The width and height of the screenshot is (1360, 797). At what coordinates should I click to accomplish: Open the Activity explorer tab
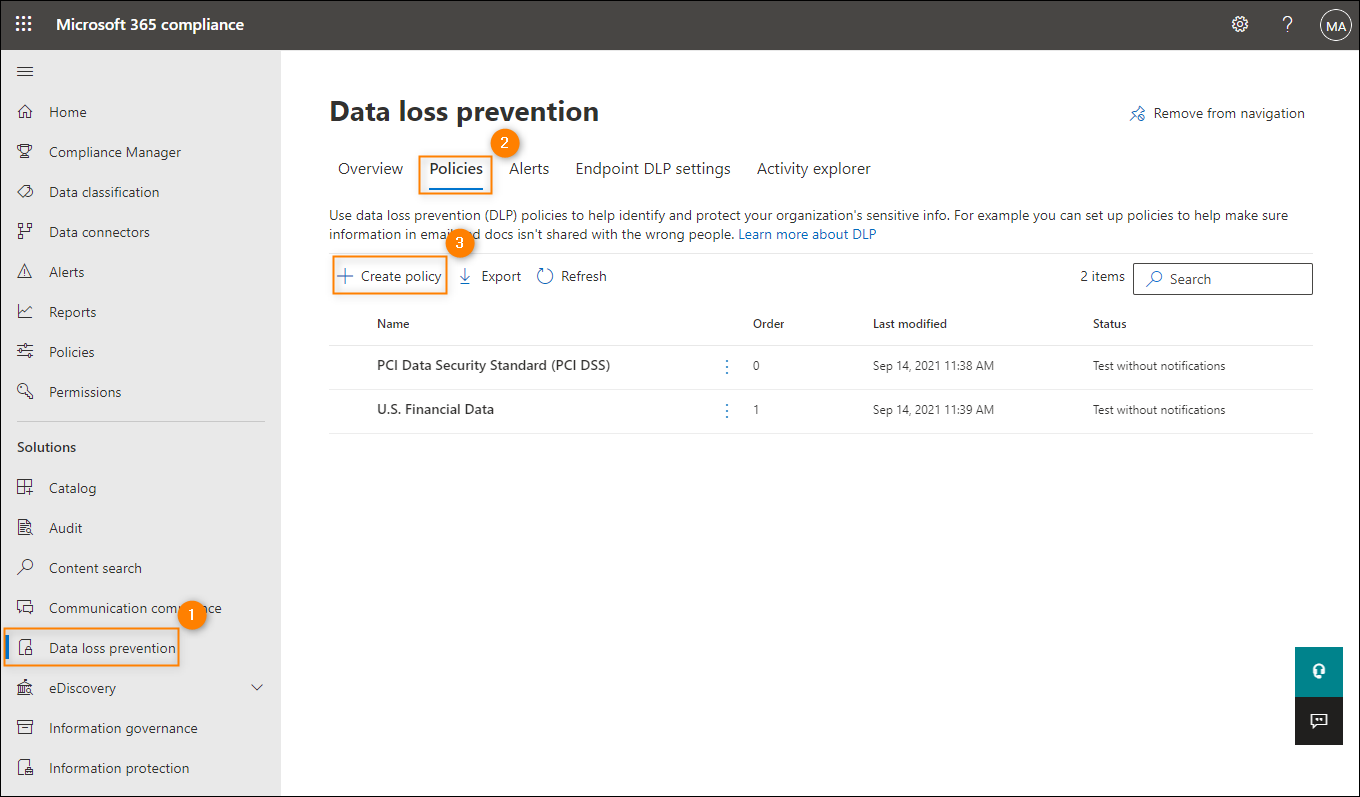pyautogui.click(x=814, y=169)
